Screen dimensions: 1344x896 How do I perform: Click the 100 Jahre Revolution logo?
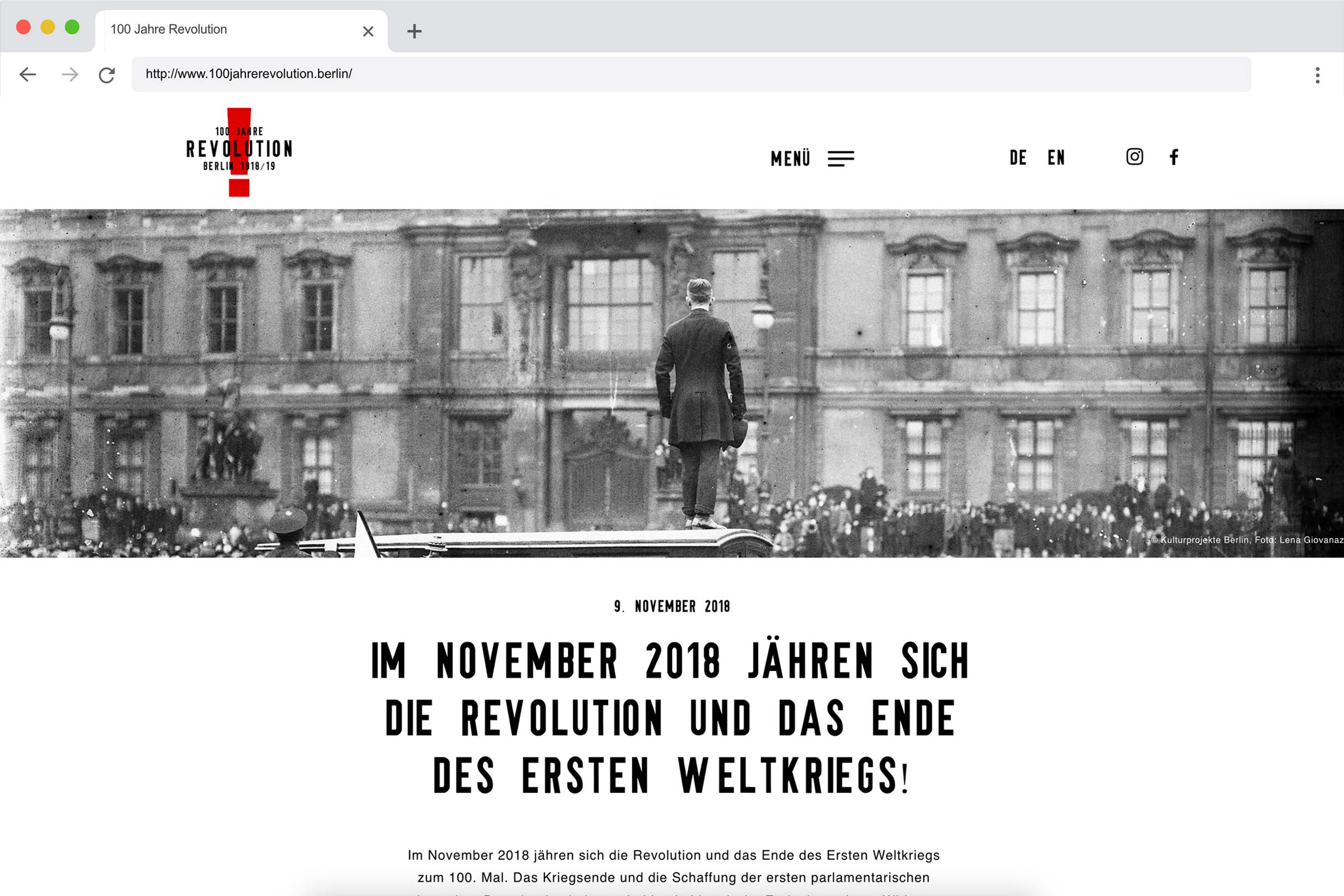point(239,152)
